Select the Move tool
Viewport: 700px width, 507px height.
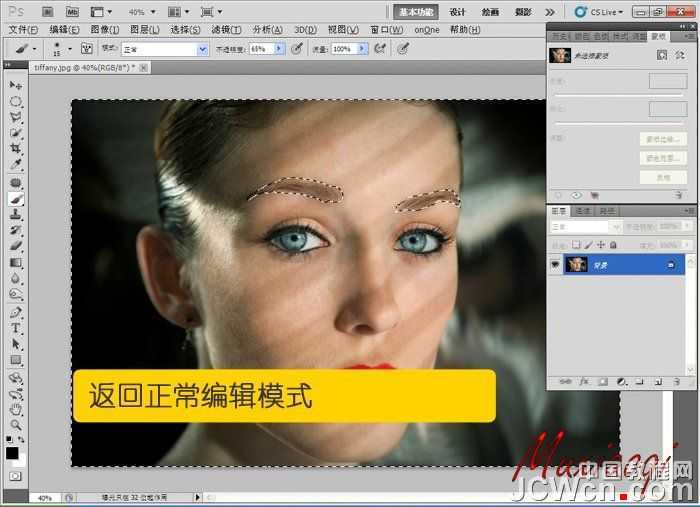coord(16,85)
